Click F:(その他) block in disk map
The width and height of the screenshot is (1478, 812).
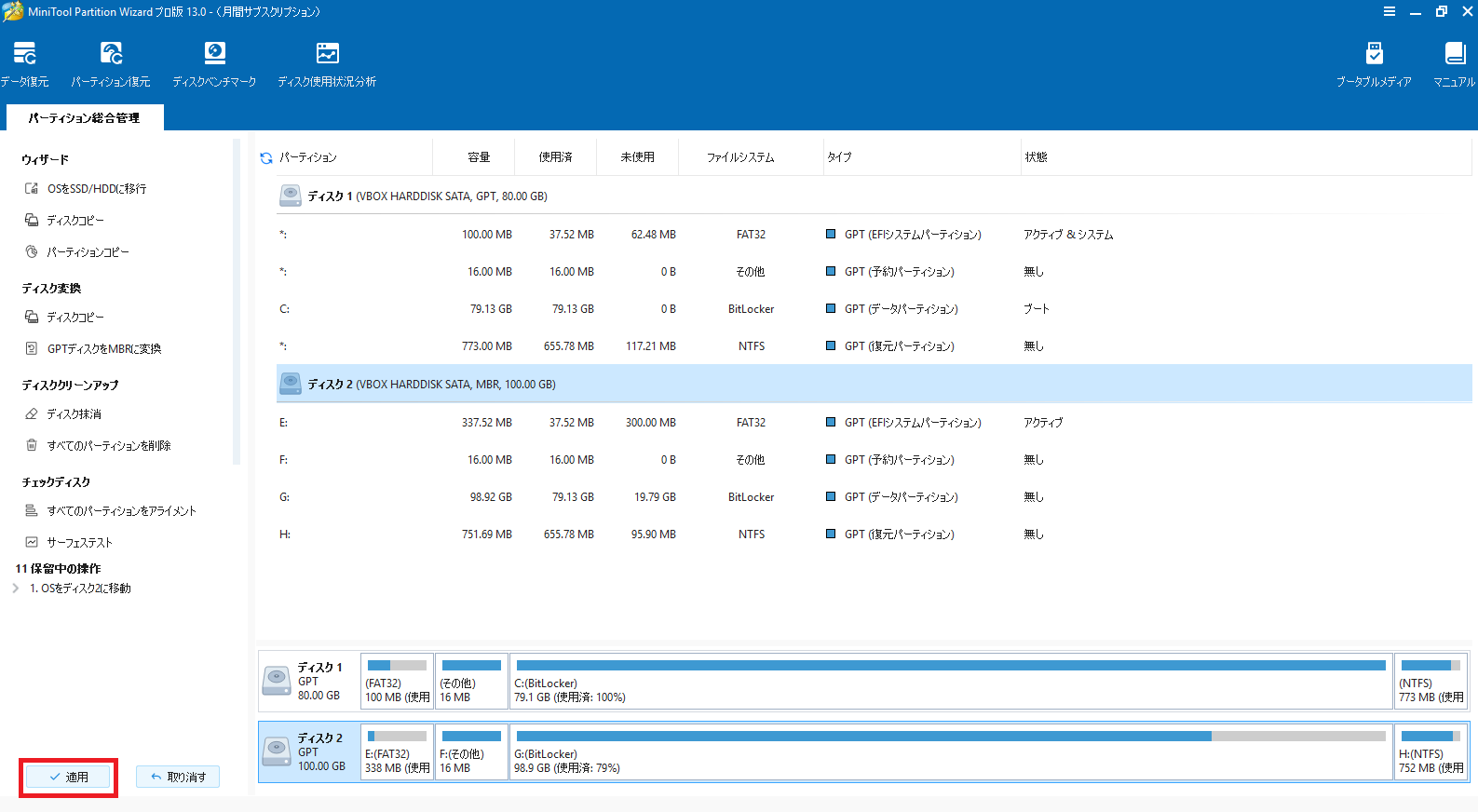click(471, 751)
